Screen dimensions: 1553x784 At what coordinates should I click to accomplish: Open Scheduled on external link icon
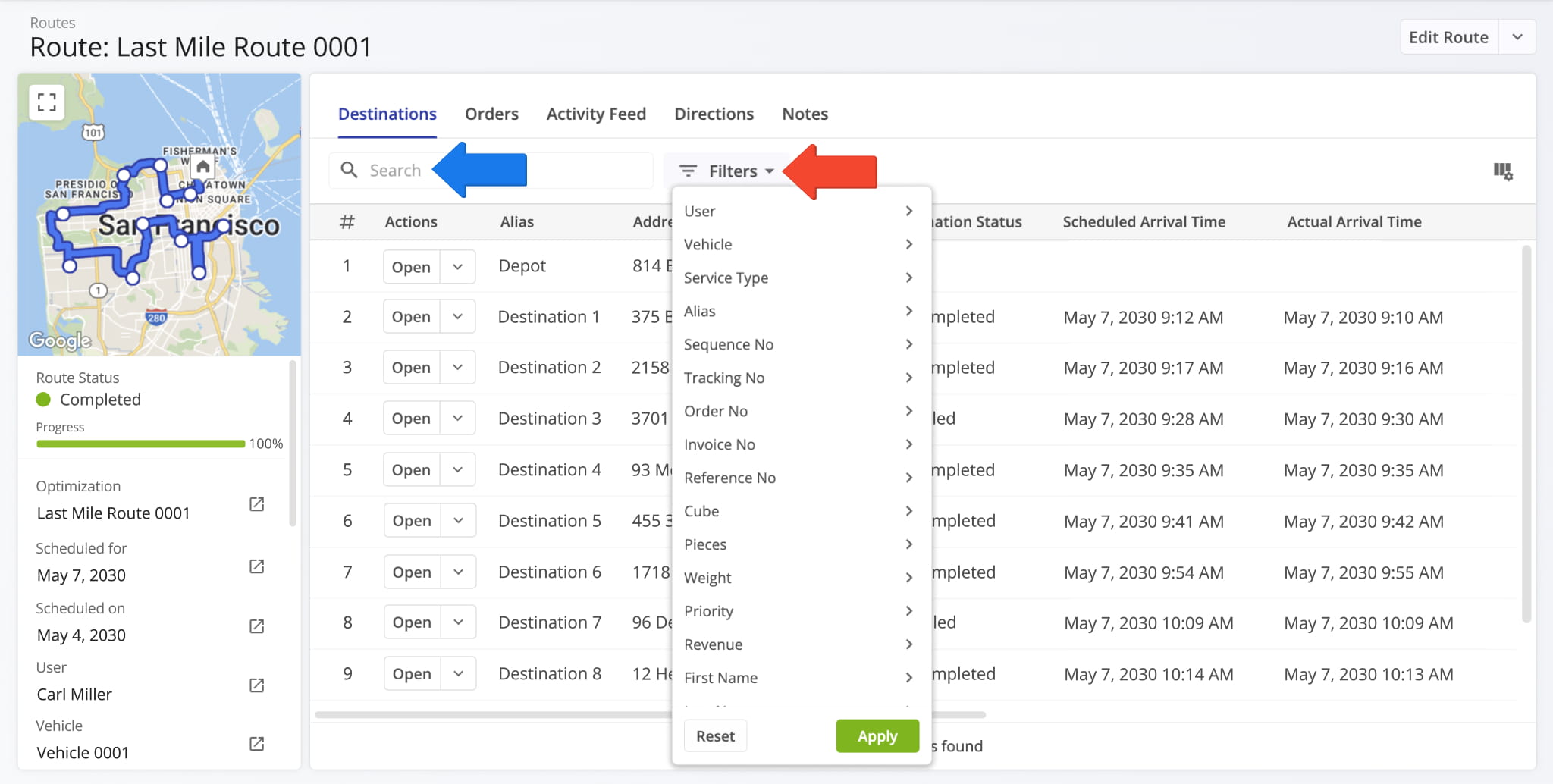coord(257,626)
